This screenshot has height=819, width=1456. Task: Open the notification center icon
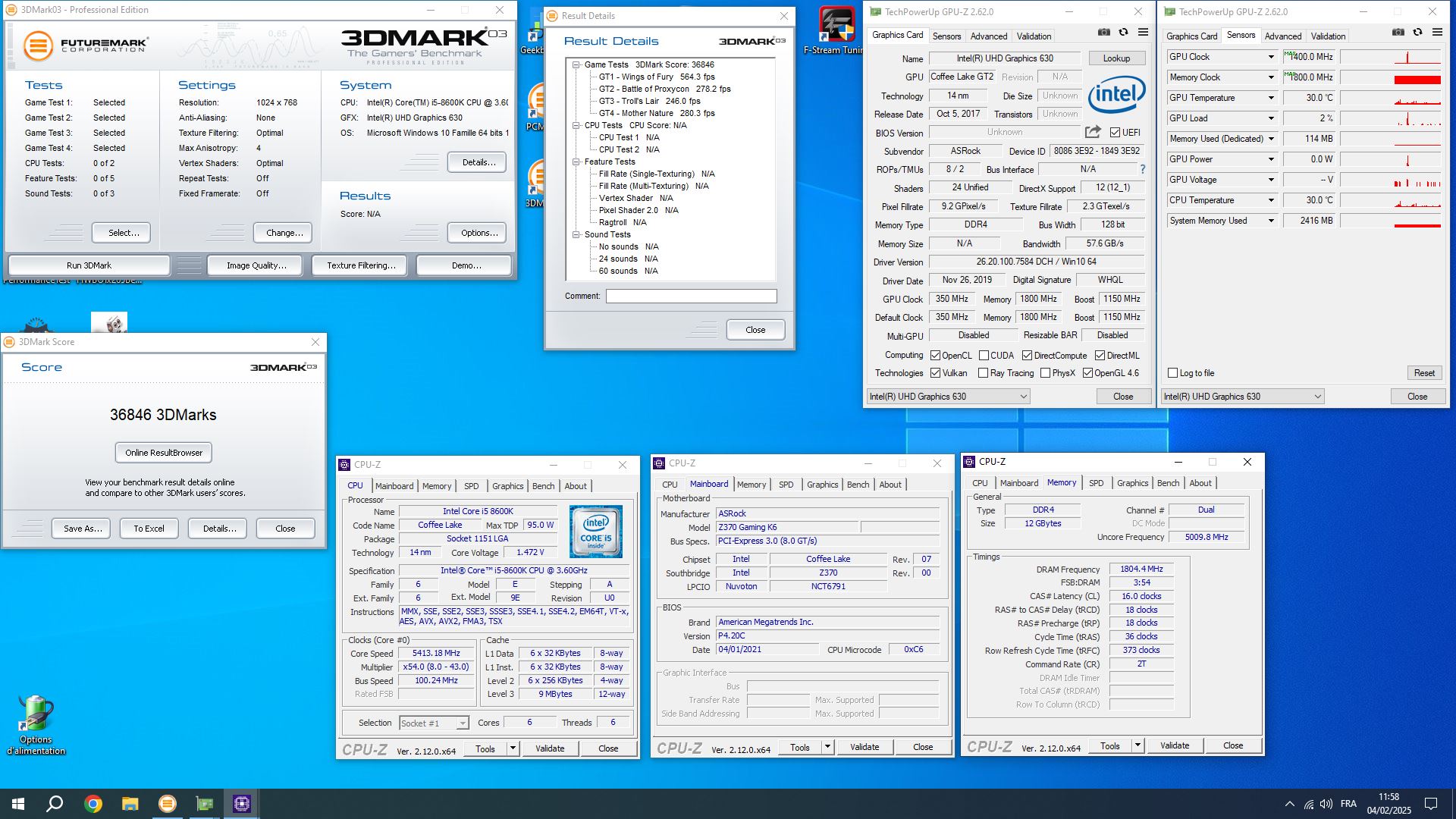1431,804
